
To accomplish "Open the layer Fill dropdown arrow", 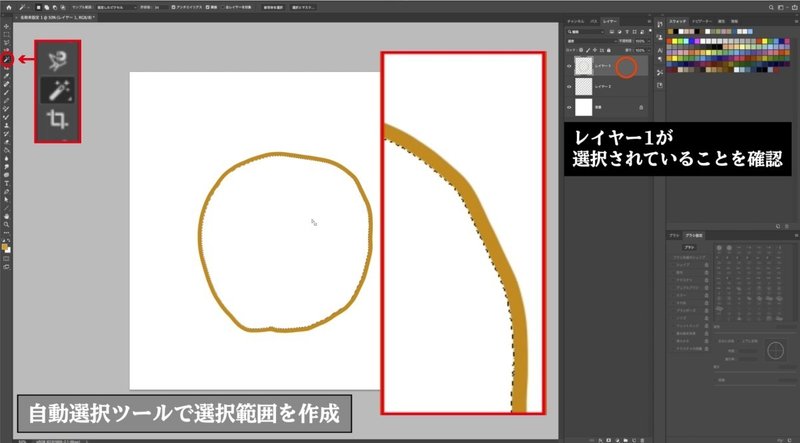I will coord(649,51).
